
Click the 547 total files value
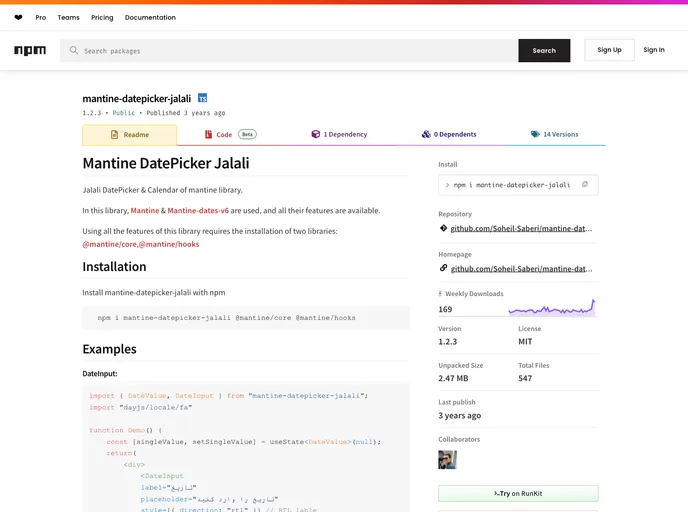click(x=525, y=378)
